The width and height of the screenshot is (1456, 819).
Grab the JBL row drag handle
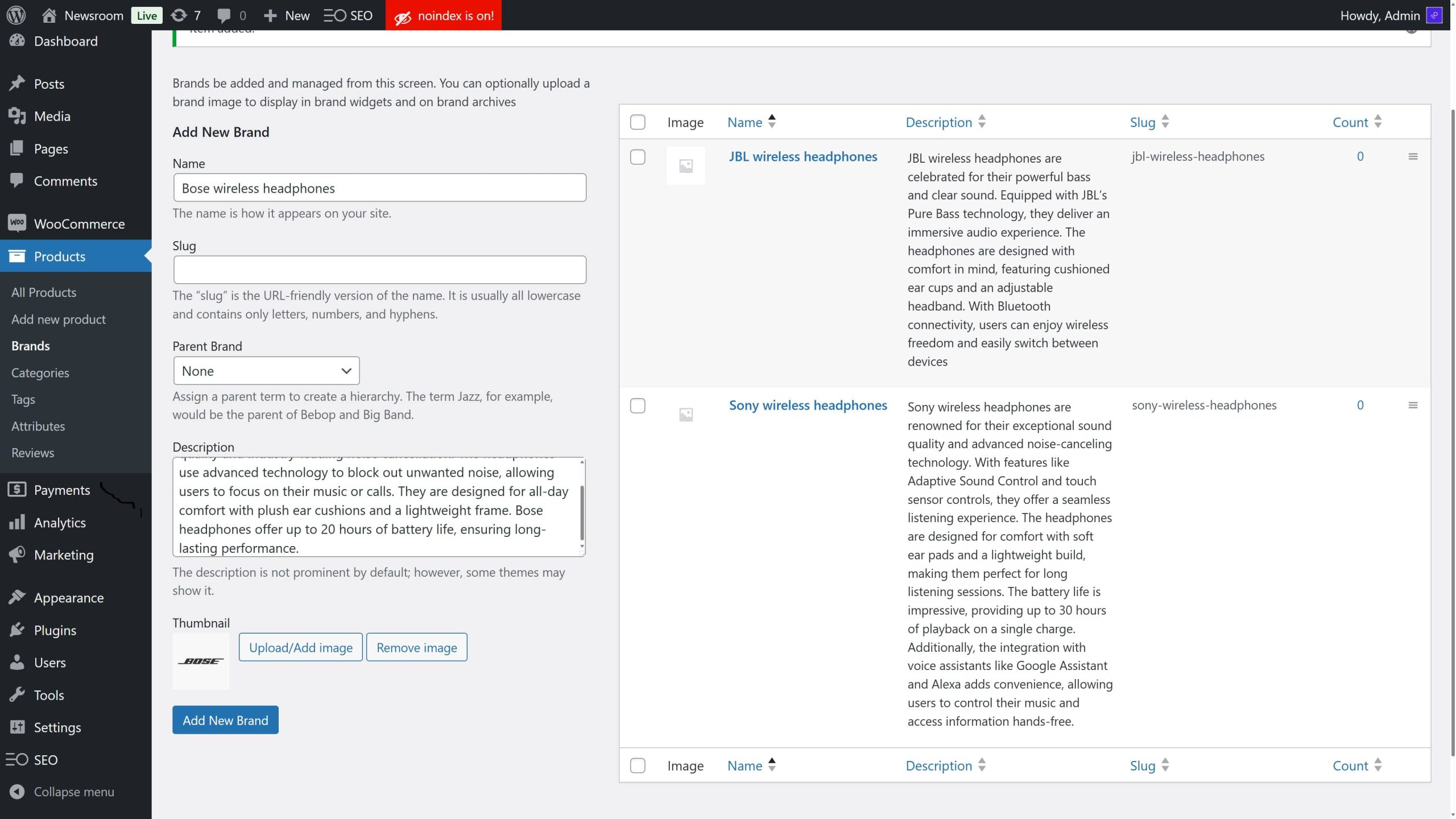pyautogui.click(x=1413, y=156)
